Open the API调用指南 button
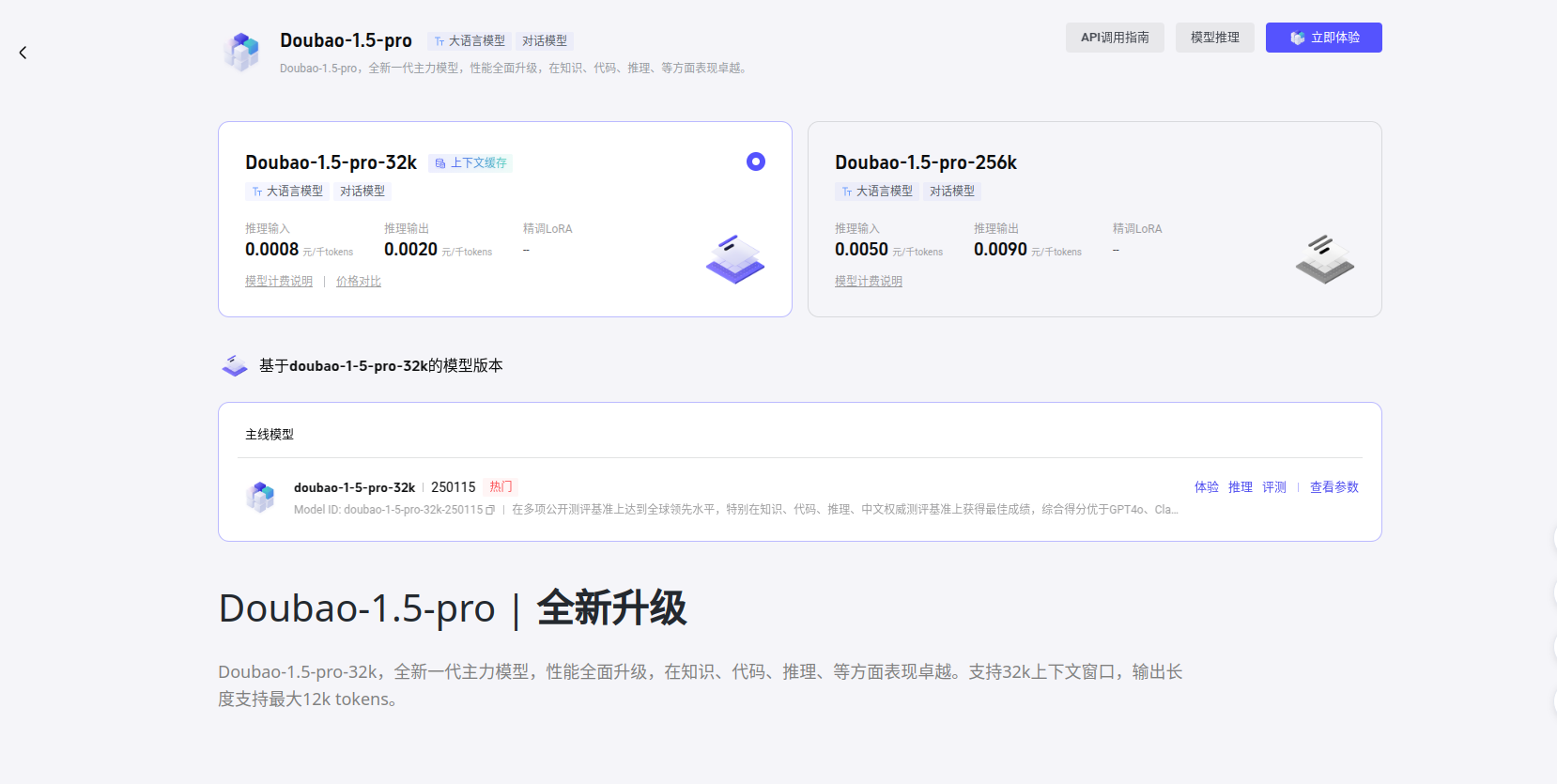The height and width of the screenshot is (784, 1557). click(x=1115, y=38)
